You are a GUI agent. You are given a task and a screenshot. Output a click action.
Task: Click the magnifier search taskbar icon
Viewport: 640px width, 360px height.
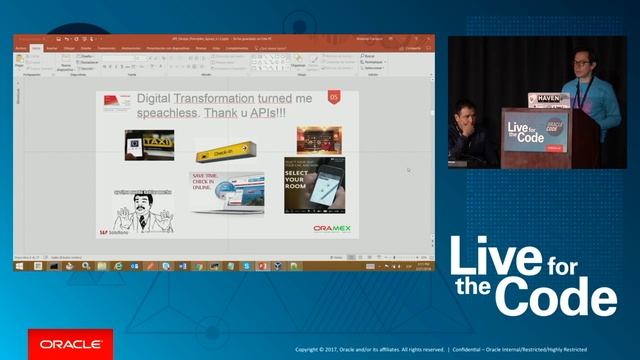pos(86,266)
